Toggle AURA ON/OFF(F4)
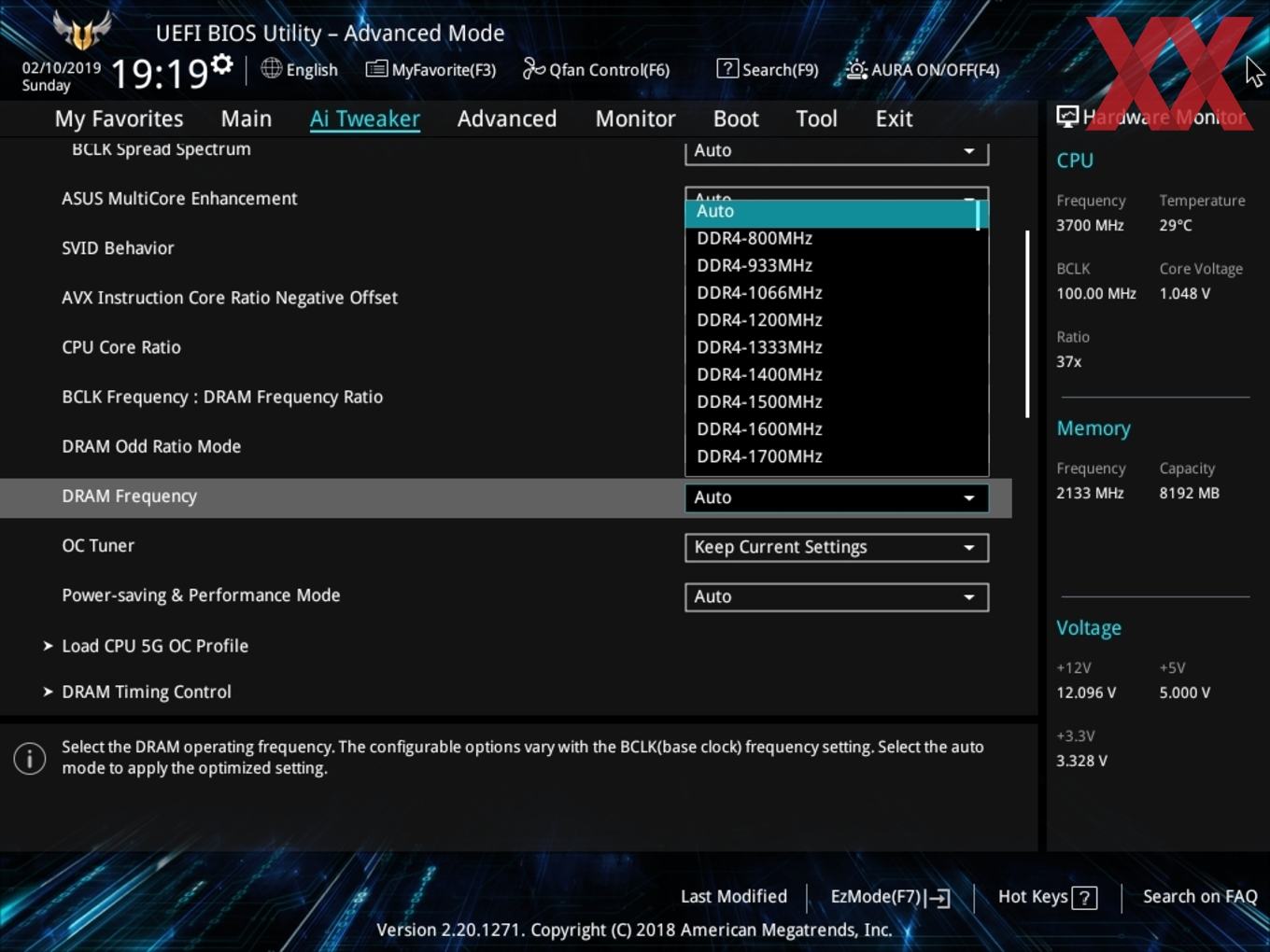This screenshot has width=1270, height=952. [x=923, y=69]
